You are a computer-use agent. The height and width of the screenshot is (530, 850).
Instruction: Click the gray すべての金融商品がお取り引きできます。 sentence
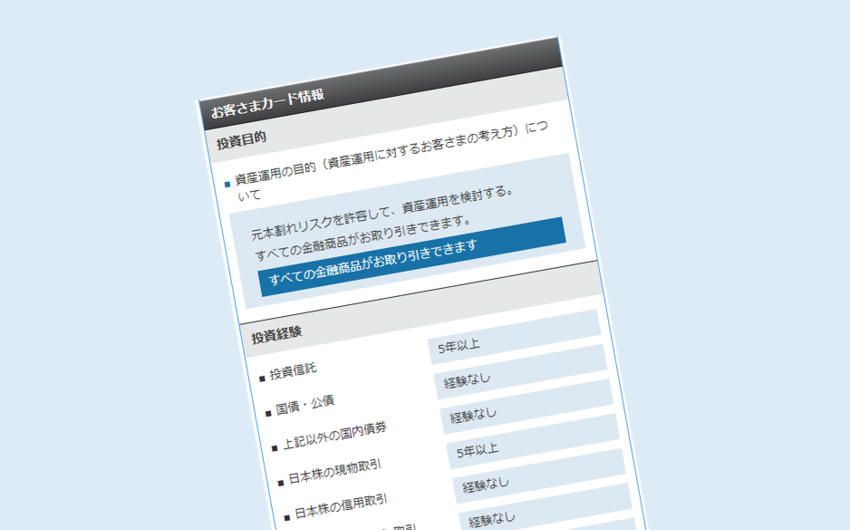(363, 238)
